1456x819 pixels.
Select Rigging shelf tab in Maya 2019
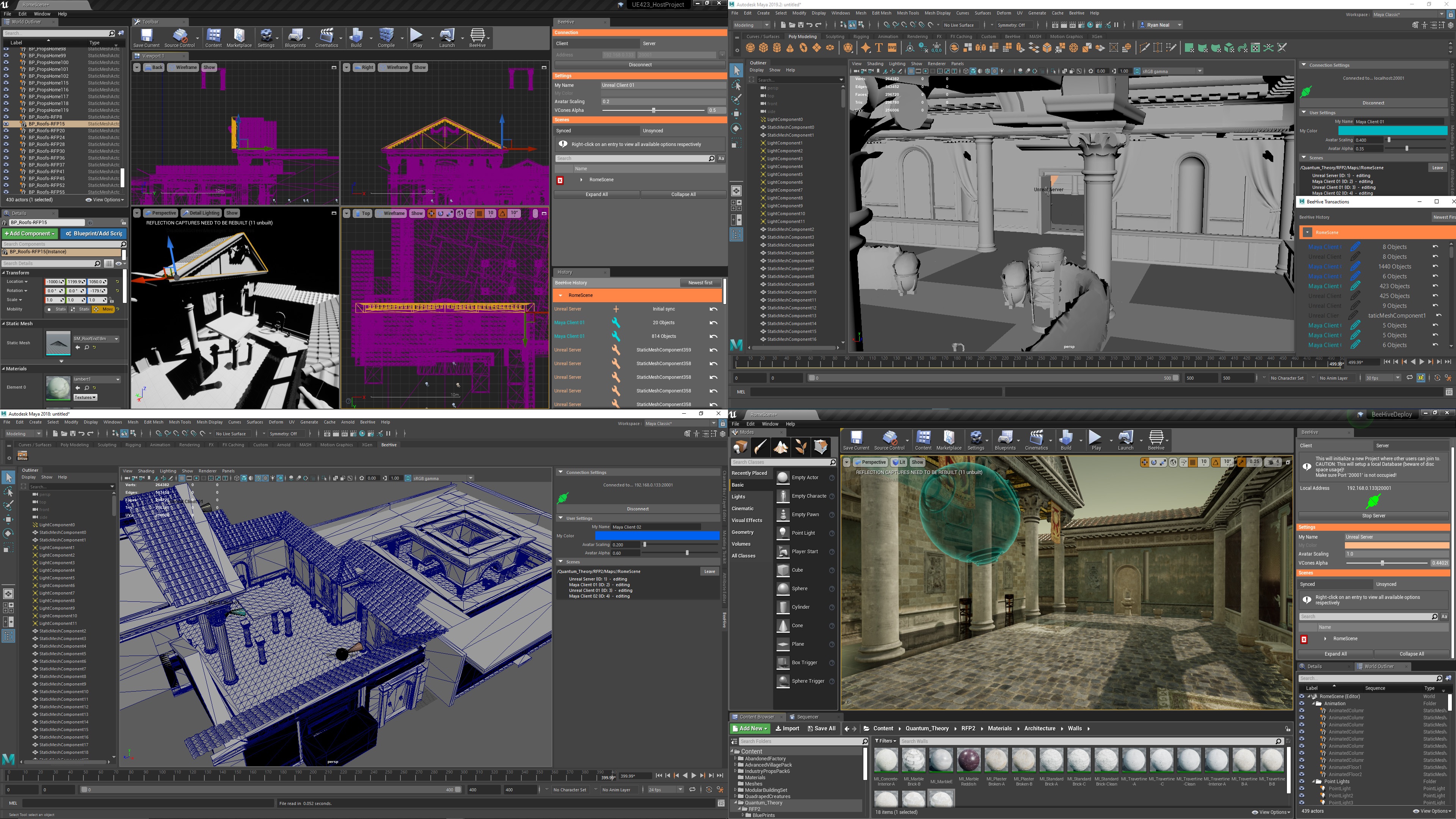[x=861, y=37]
